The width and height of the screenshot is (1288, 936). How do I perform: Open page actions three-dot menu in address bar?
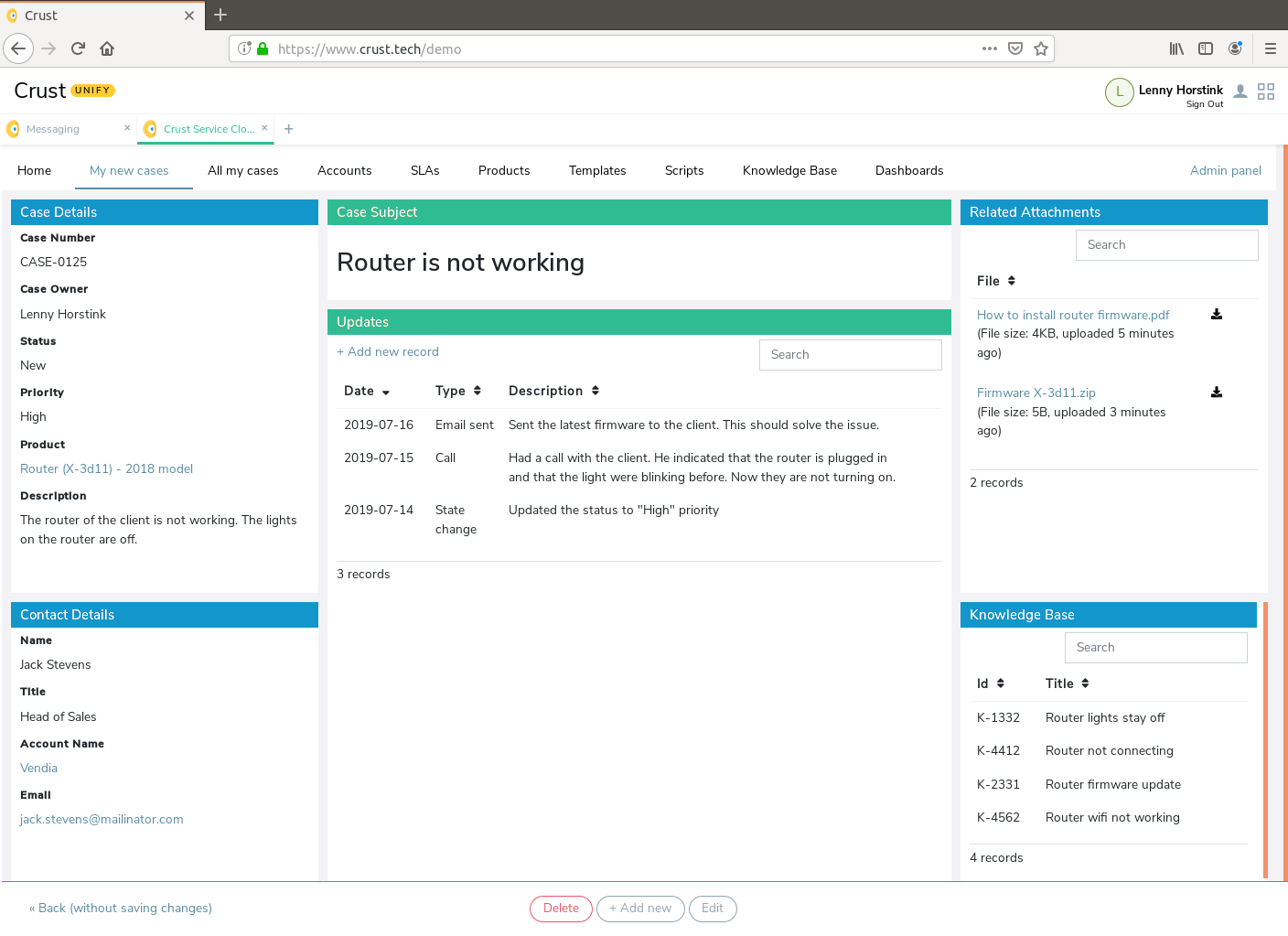(990, 48)
